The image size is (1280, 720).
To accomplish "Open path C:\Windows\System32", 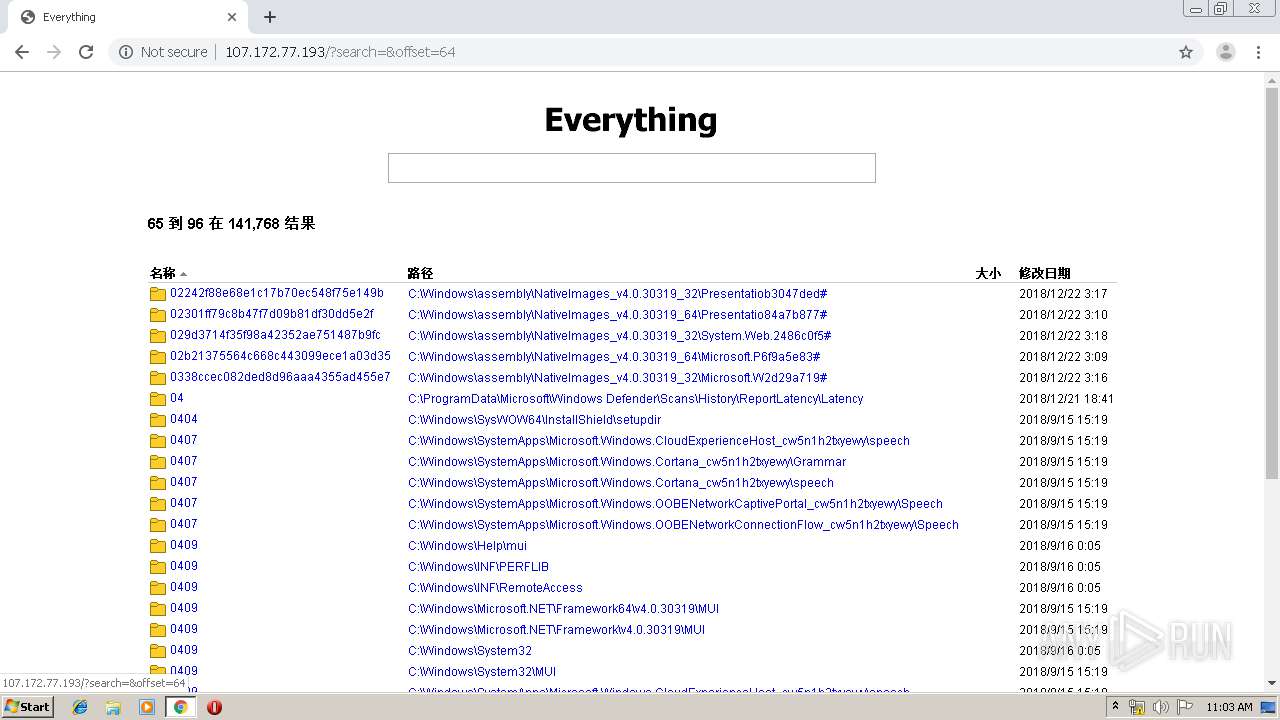I will (470, 651).
